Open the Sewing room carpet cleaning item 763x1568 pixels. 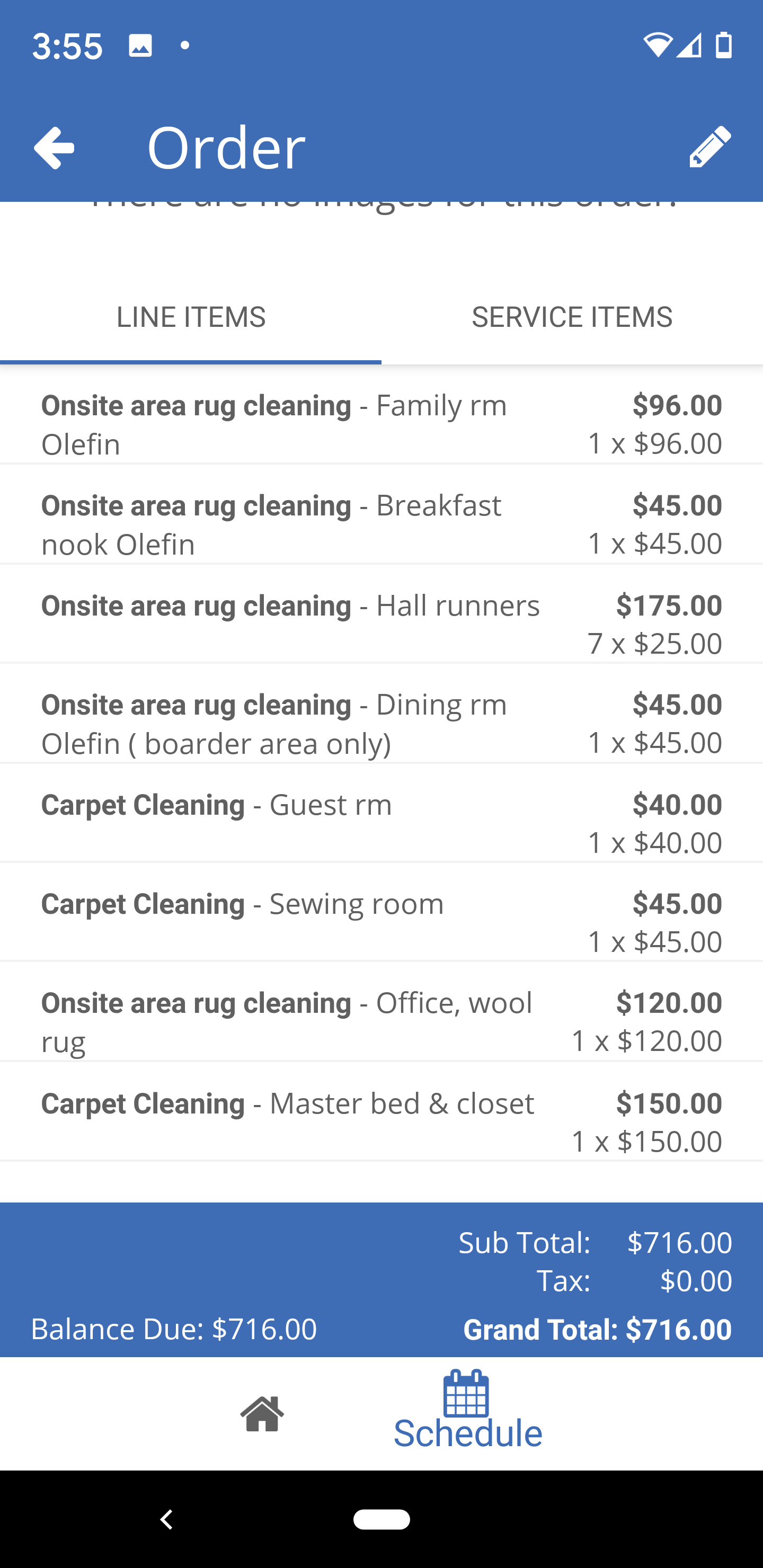tap(381, 922)
